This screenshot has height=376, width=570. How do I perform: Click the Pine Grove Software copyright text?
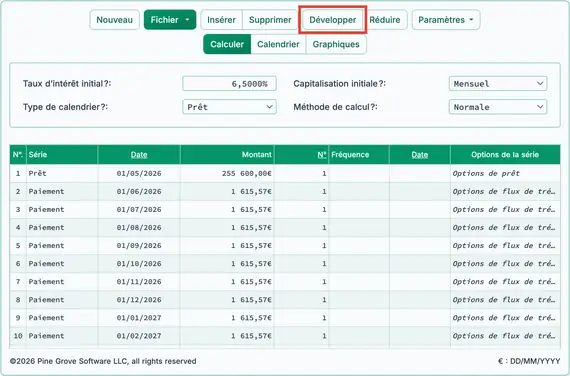[x=103, y=361]
